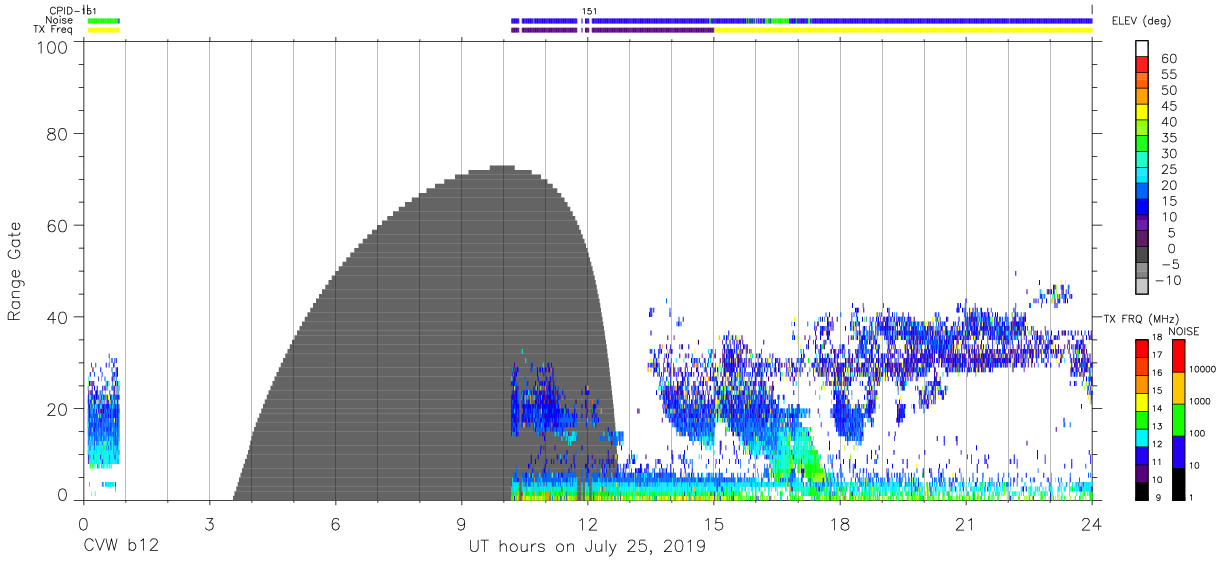
Task: Click the 'TX Freq' row label at top left
Action: 51,29
